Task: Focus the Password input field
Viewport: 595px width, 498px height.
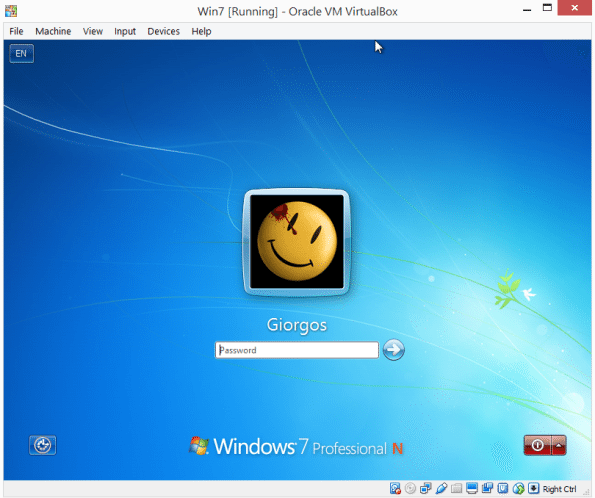Action: (297, 350)
